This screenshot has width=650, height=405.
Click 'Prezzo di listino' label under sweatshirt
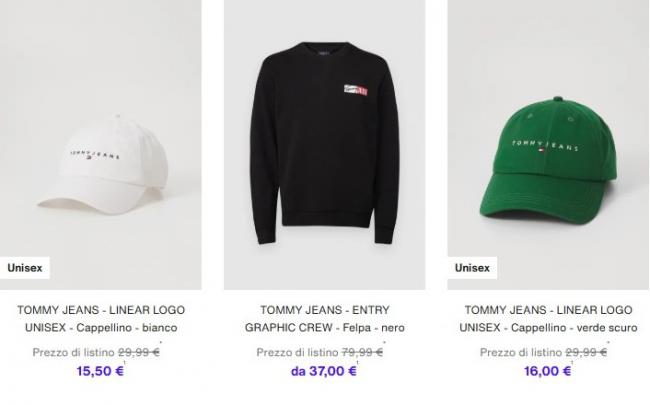pos(297,352)
